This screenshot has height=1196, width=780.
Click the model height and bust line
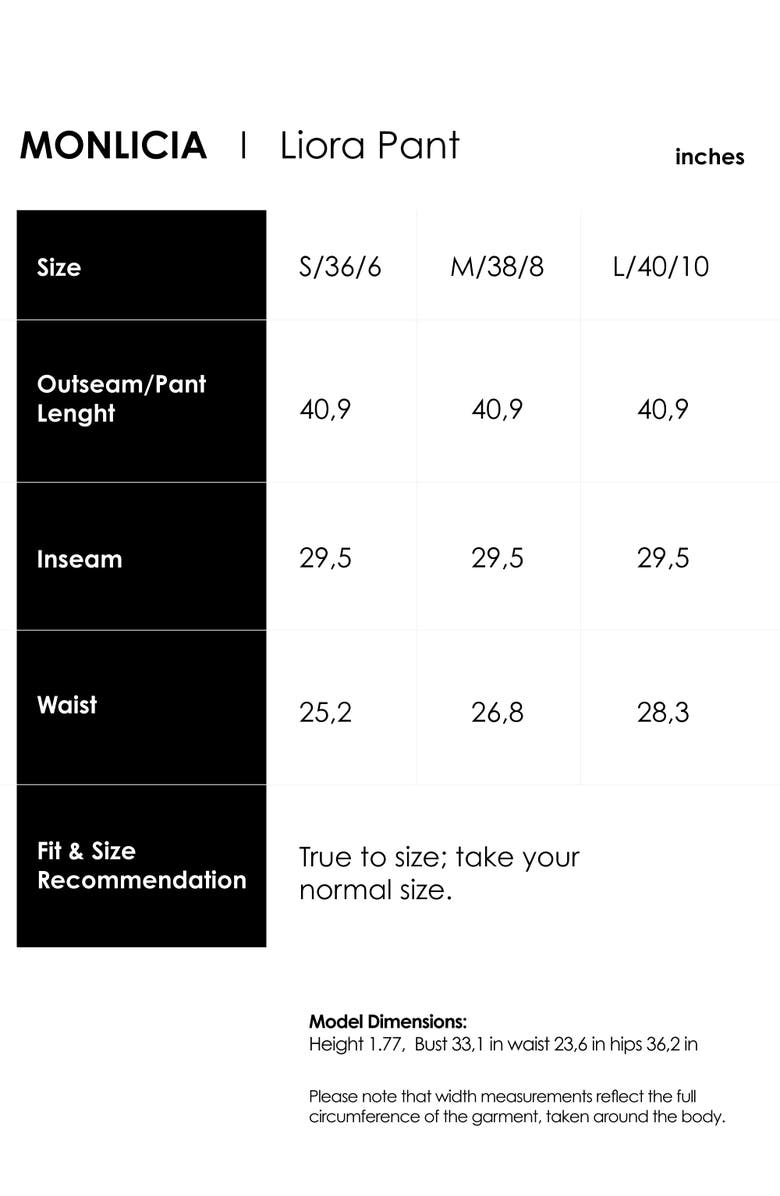pos(503,1045)
